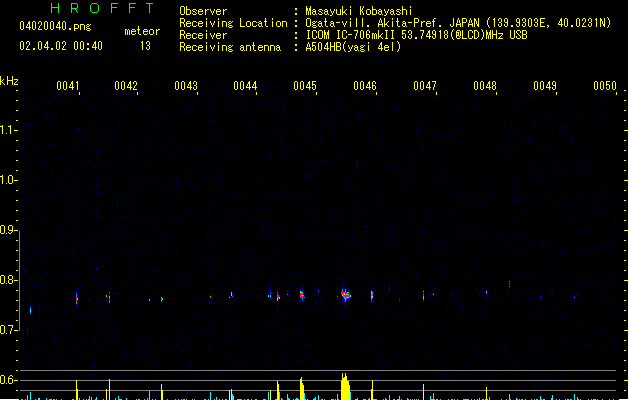Click the 0050 time axis marker
Viewport: 629px width, 400px height.
click(x=605, y=86)
